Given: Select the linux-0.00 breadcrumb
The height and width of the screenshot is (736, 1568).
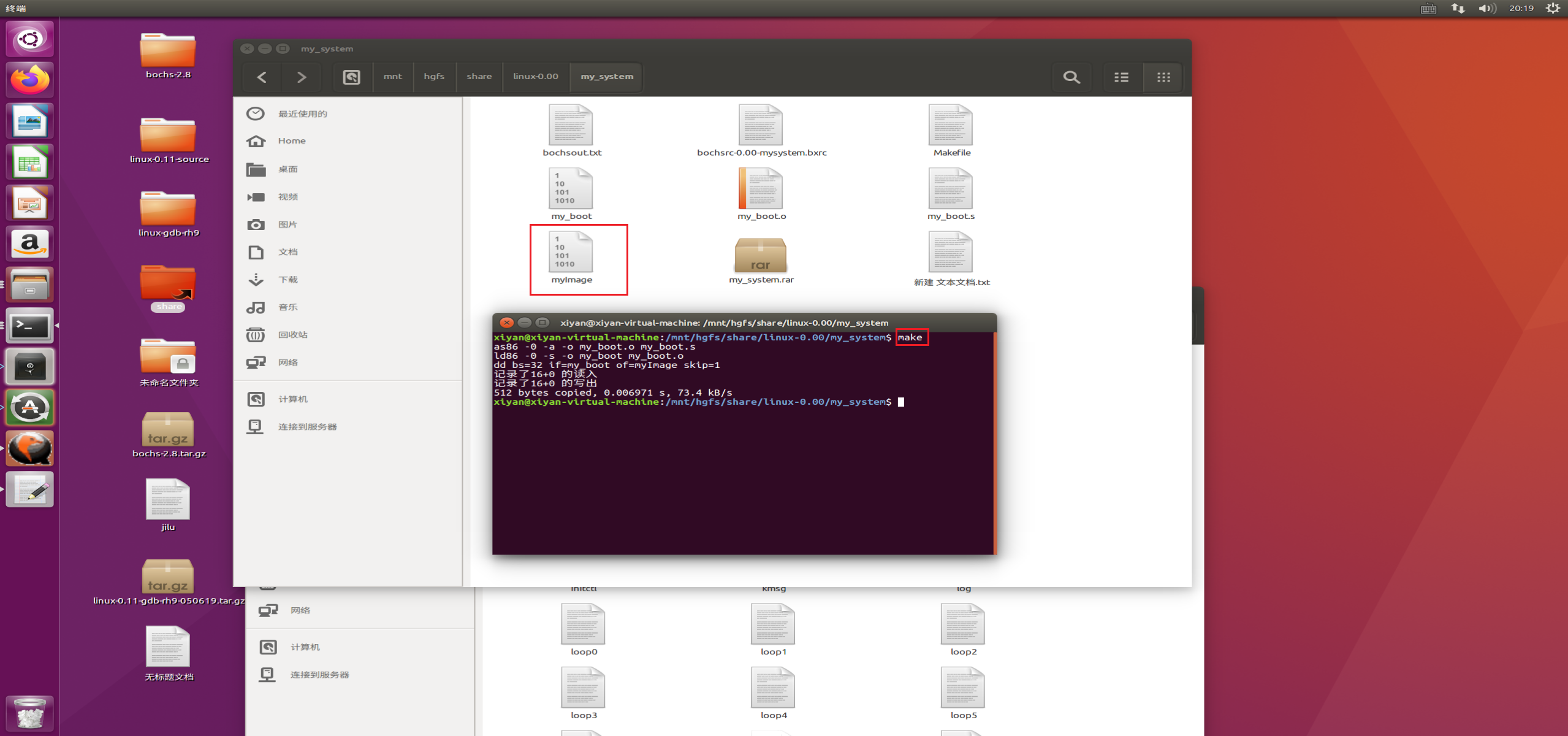Looking at the screenshot, I should pos(536,76).
